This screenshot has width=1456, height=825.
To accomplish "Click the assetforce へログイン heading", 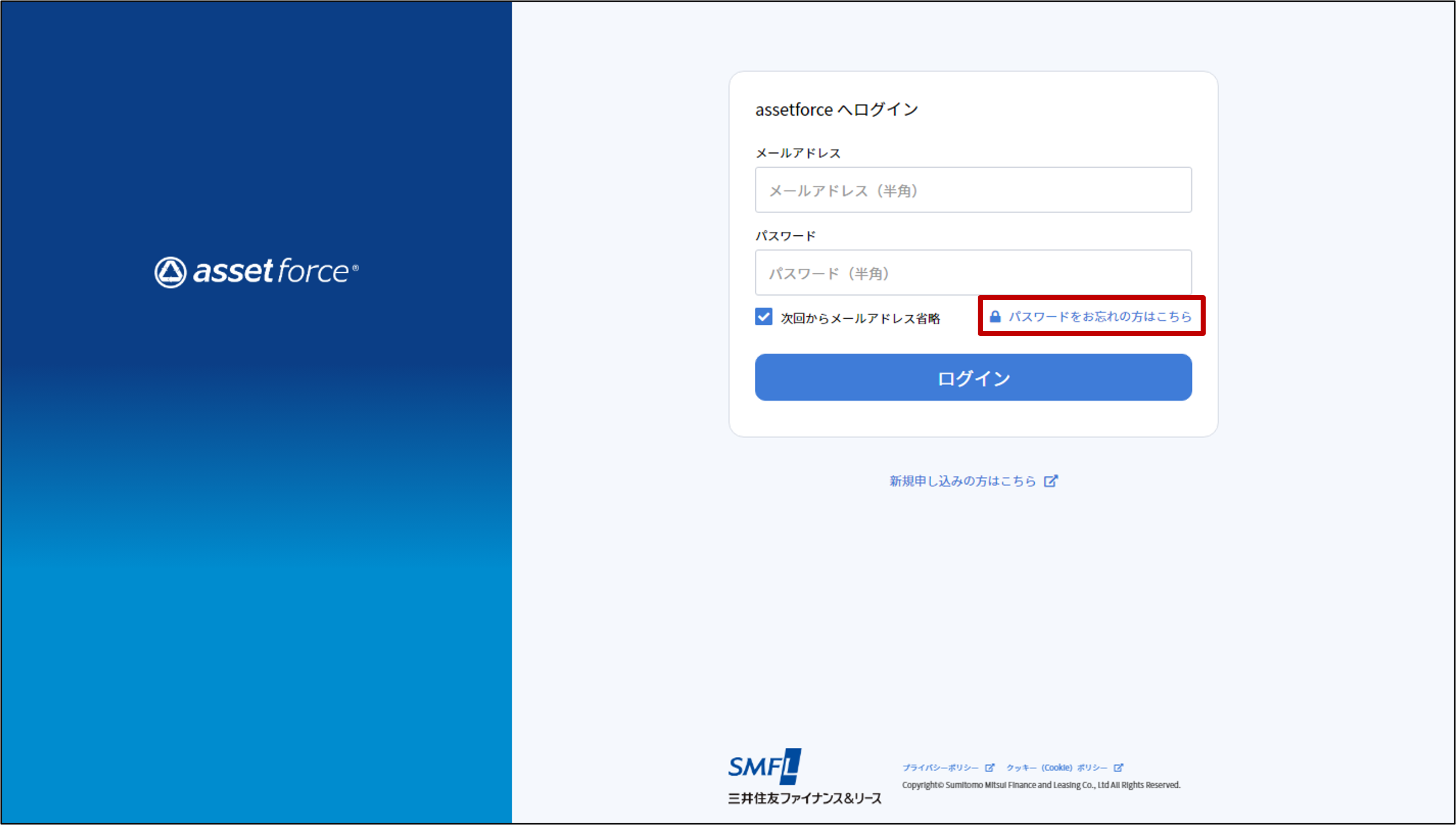I will [x=836, y=110].
